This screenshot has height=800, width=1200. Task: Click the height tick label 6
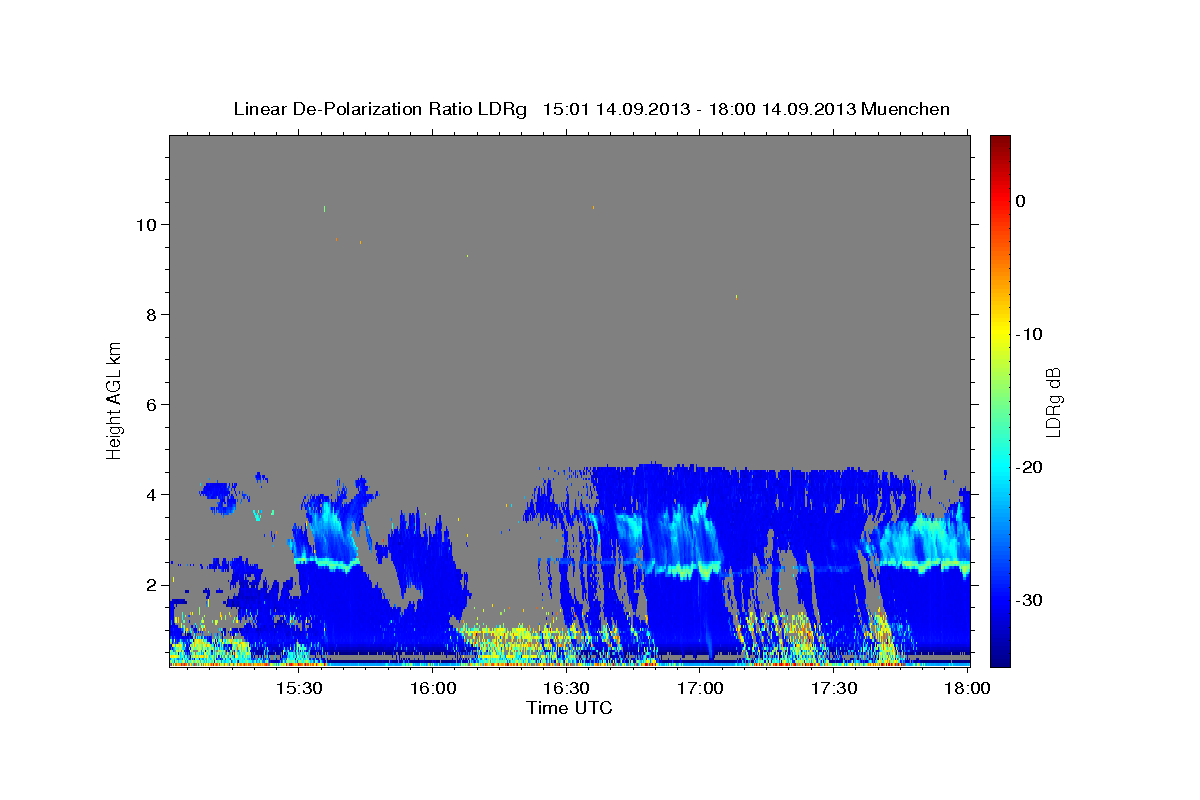(x=153, y=404)
